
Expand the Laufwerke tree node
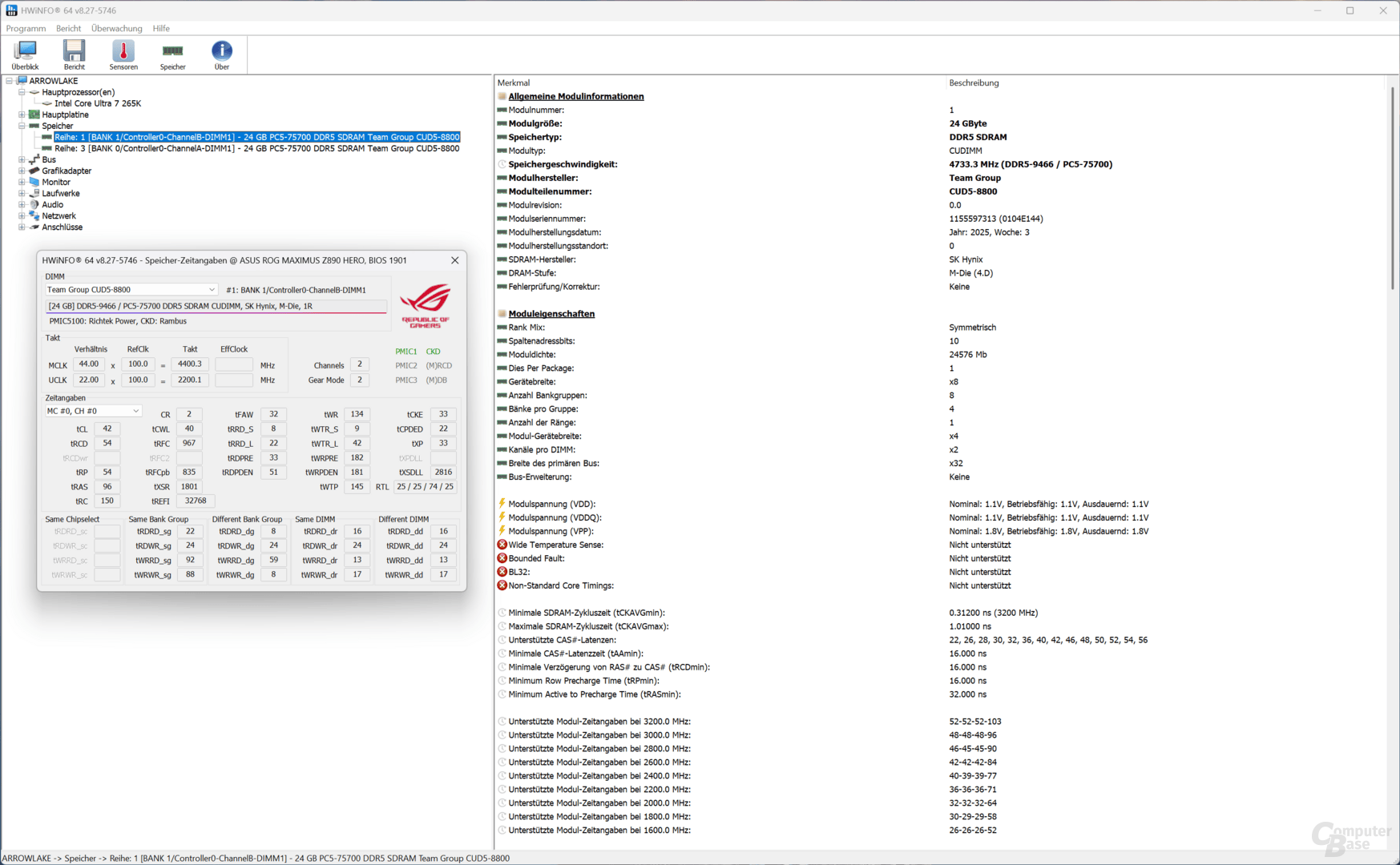[x=22, y=193]
